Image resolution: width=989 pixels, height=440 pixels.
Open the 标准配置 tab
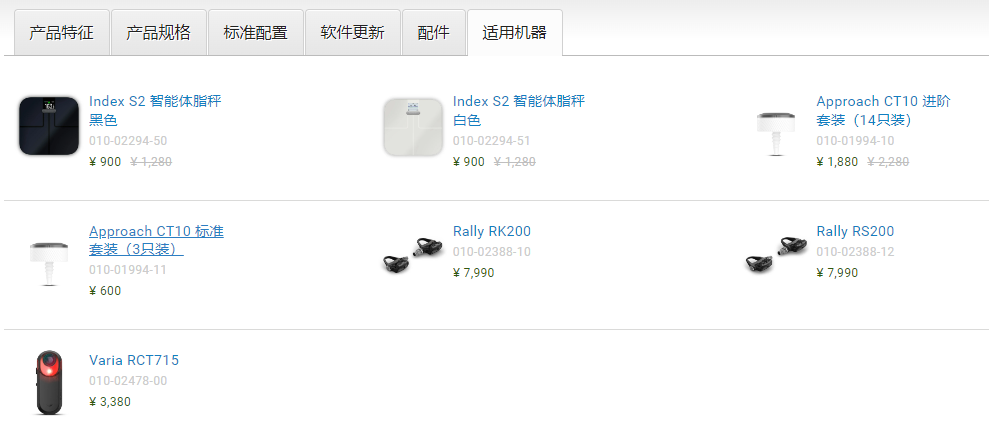255,33
